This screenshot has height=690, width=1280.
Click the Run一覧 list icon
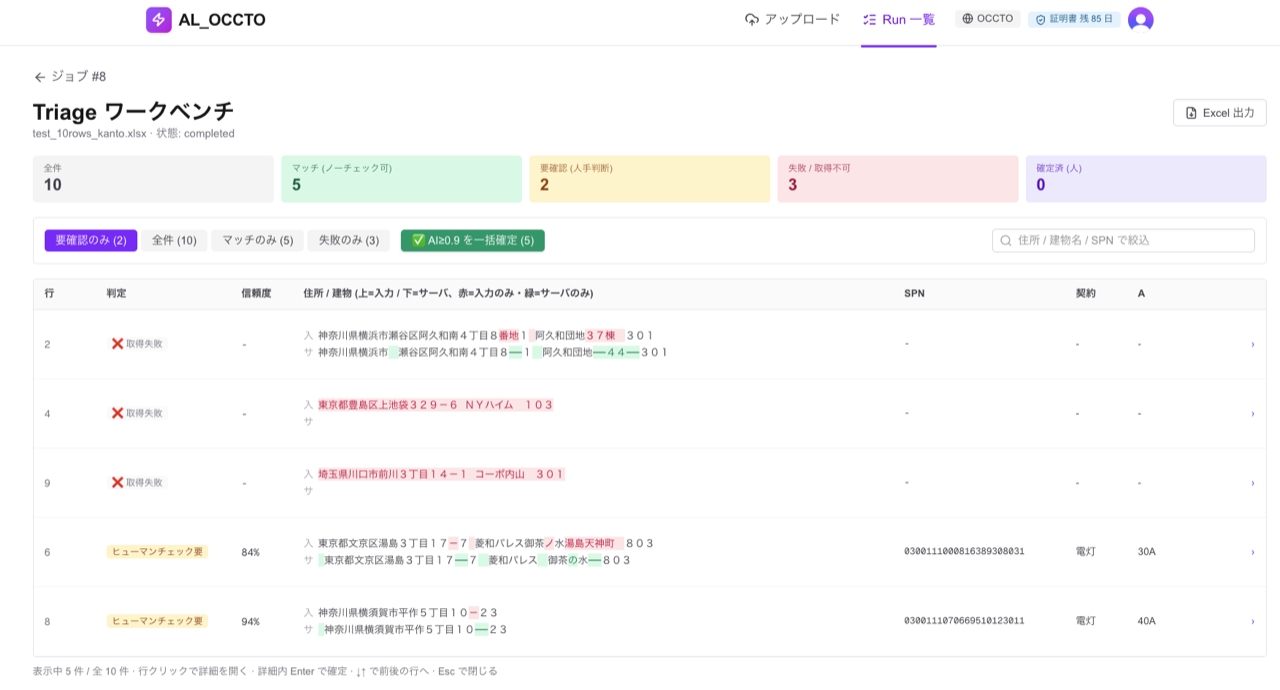click(869, 19)
